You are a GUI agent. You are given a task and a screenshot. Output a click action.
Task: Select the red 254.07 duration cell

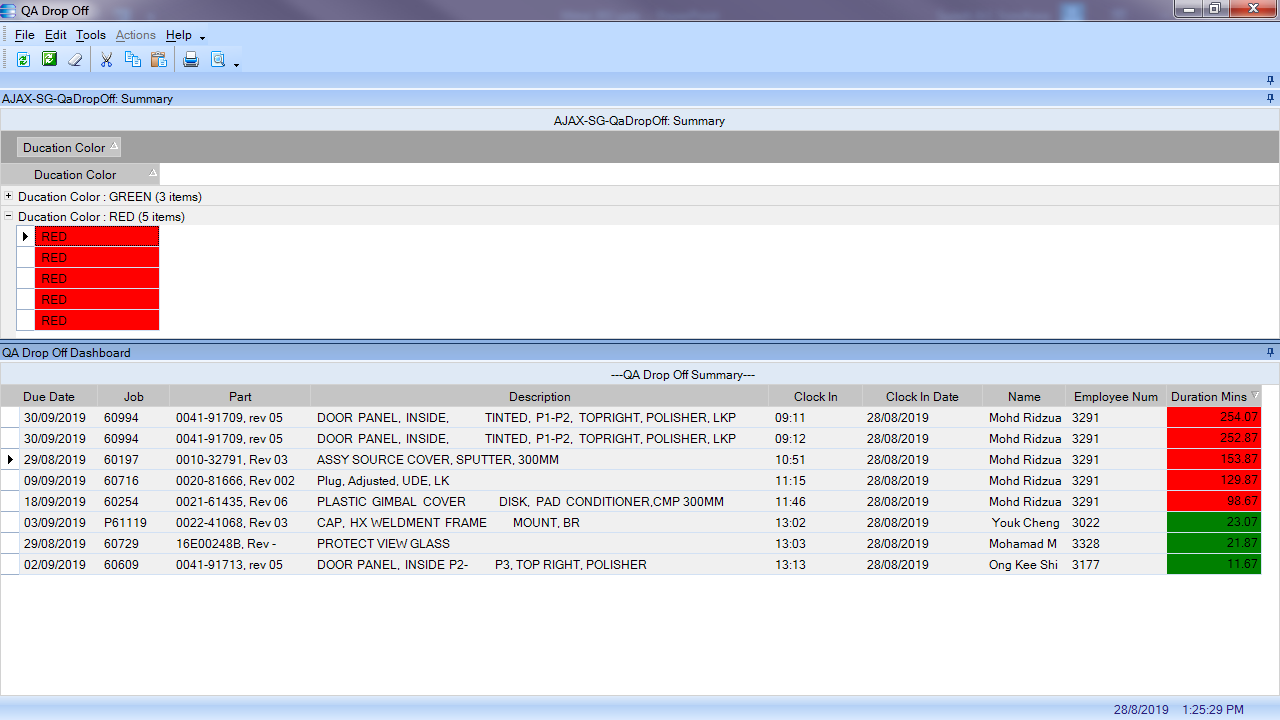coord(1214,417)
